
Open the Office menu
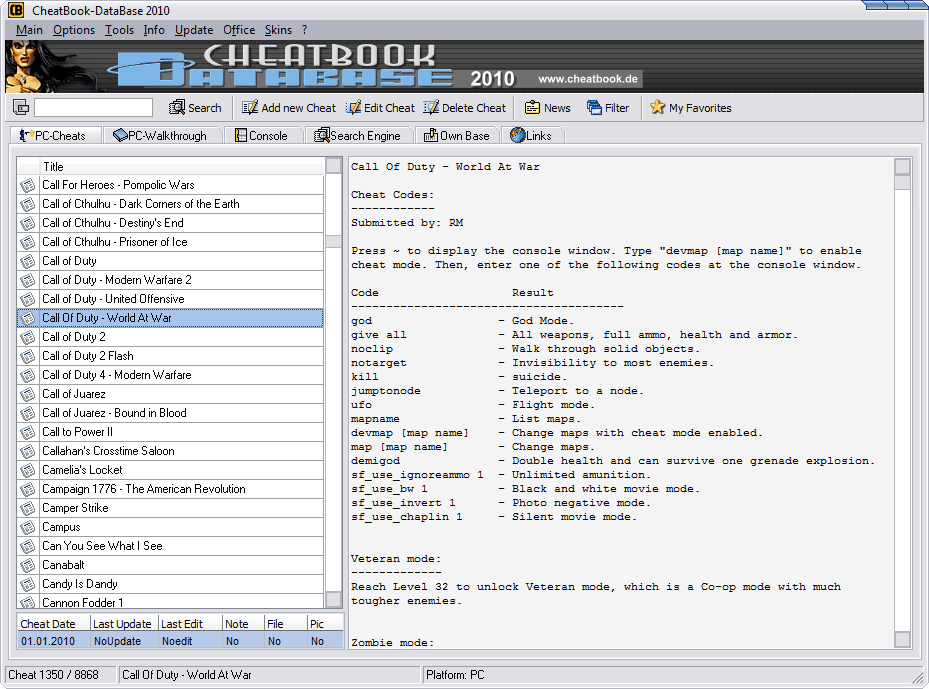(239, 30)
